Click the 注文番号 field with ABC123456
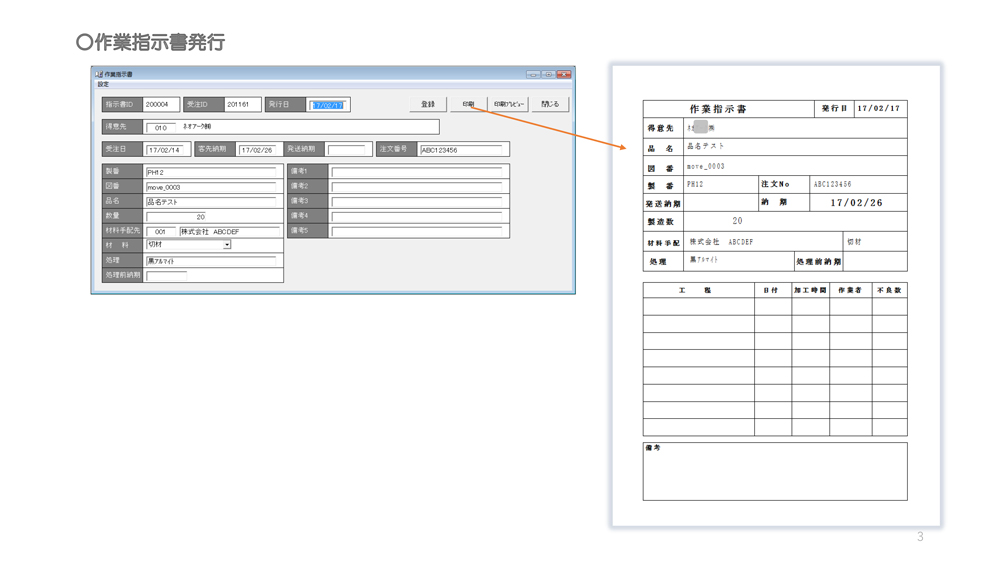 (x=461, y=150)
